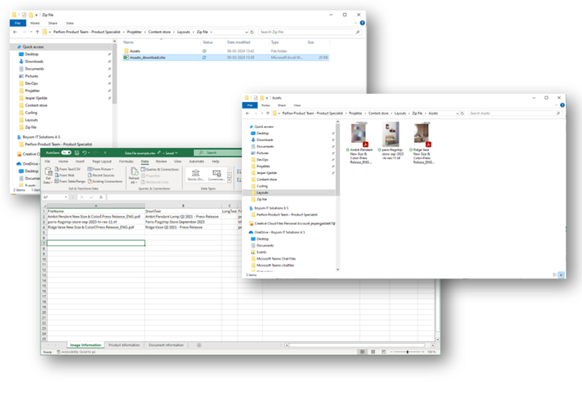This screenshot has height=393, width=582.
Task: Open the File tab in Excel
Action: pyautogui.click(x=48, y=161)
